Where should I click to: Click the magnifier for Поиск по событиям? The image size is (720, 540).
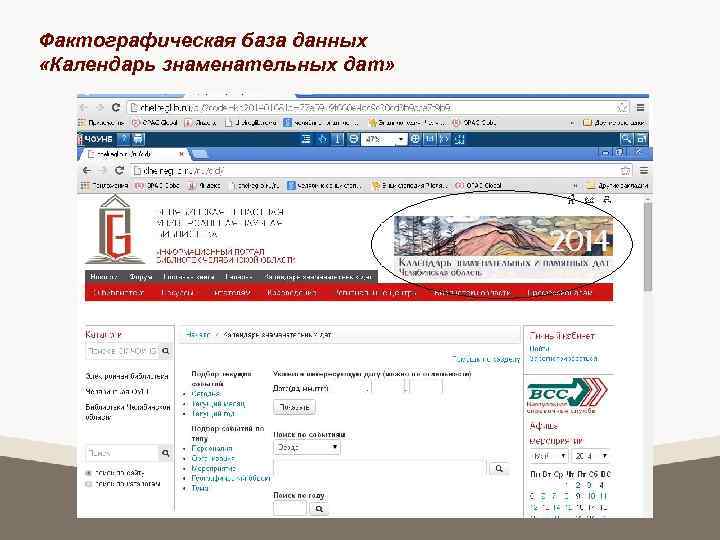click(x=499, y=468)
